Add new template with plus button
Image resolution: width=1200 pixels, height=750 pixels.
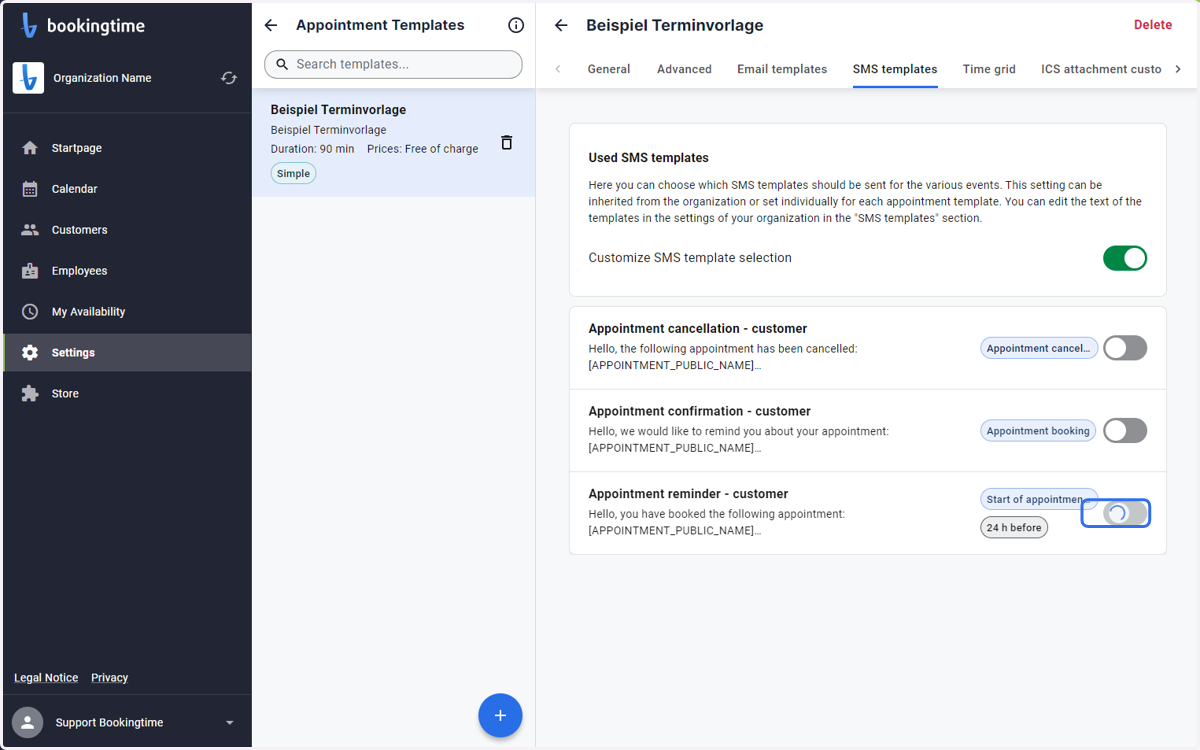(x=500, y=715)
